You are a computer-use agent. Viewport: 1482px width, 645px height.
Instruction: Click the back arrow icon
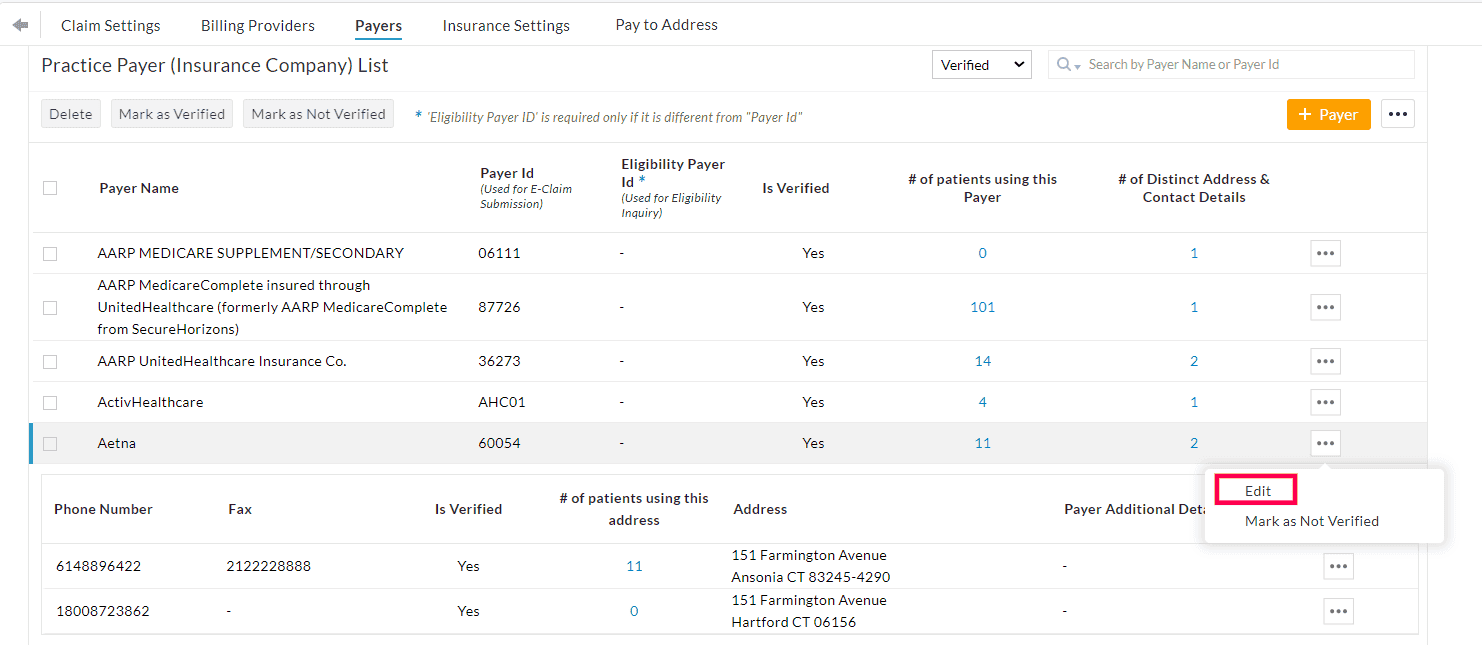pyautogui.click(x=20, y=25)
